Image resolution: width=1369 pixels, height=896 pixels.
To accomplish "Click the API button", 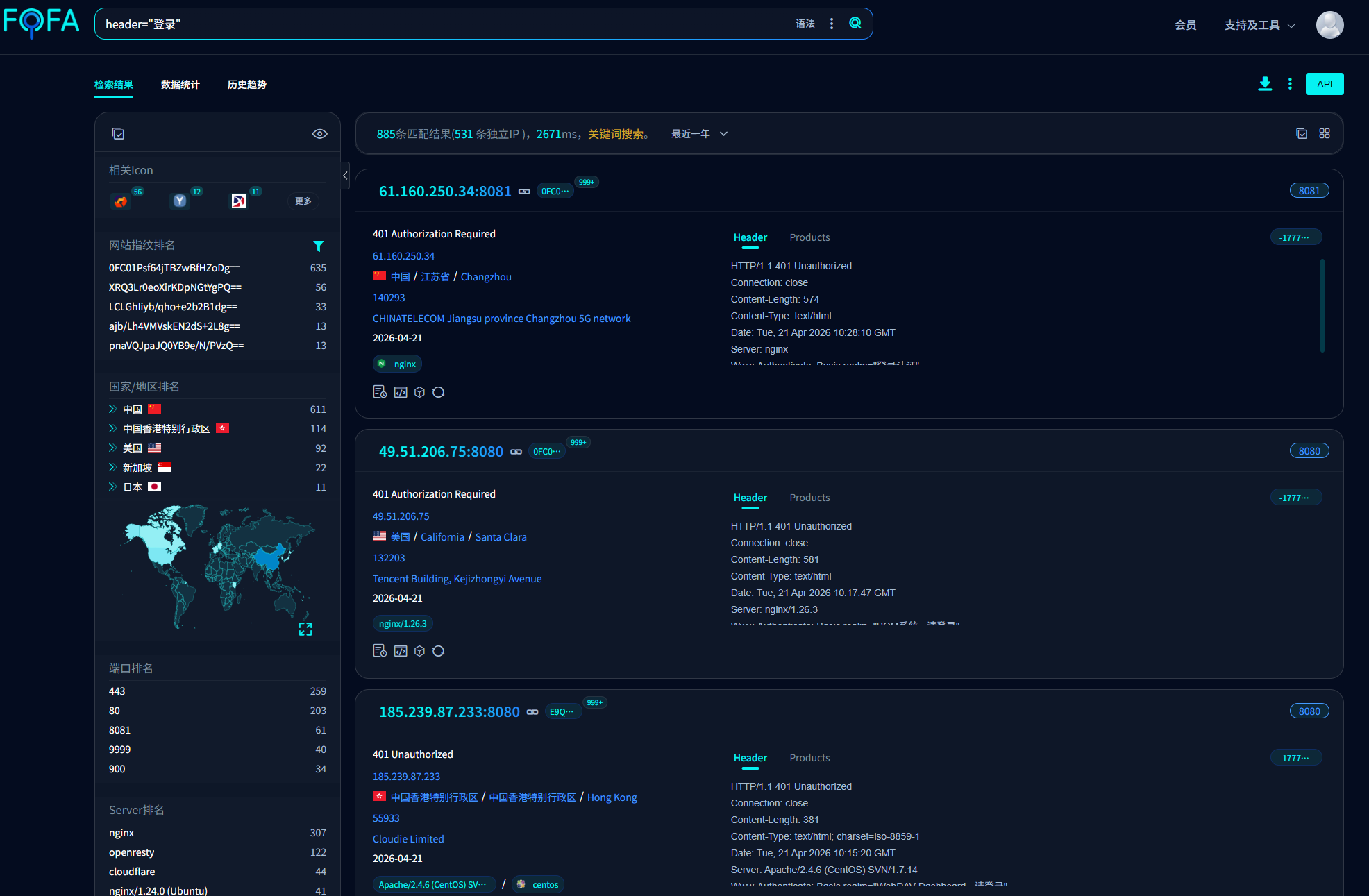I will point(1325,84).
